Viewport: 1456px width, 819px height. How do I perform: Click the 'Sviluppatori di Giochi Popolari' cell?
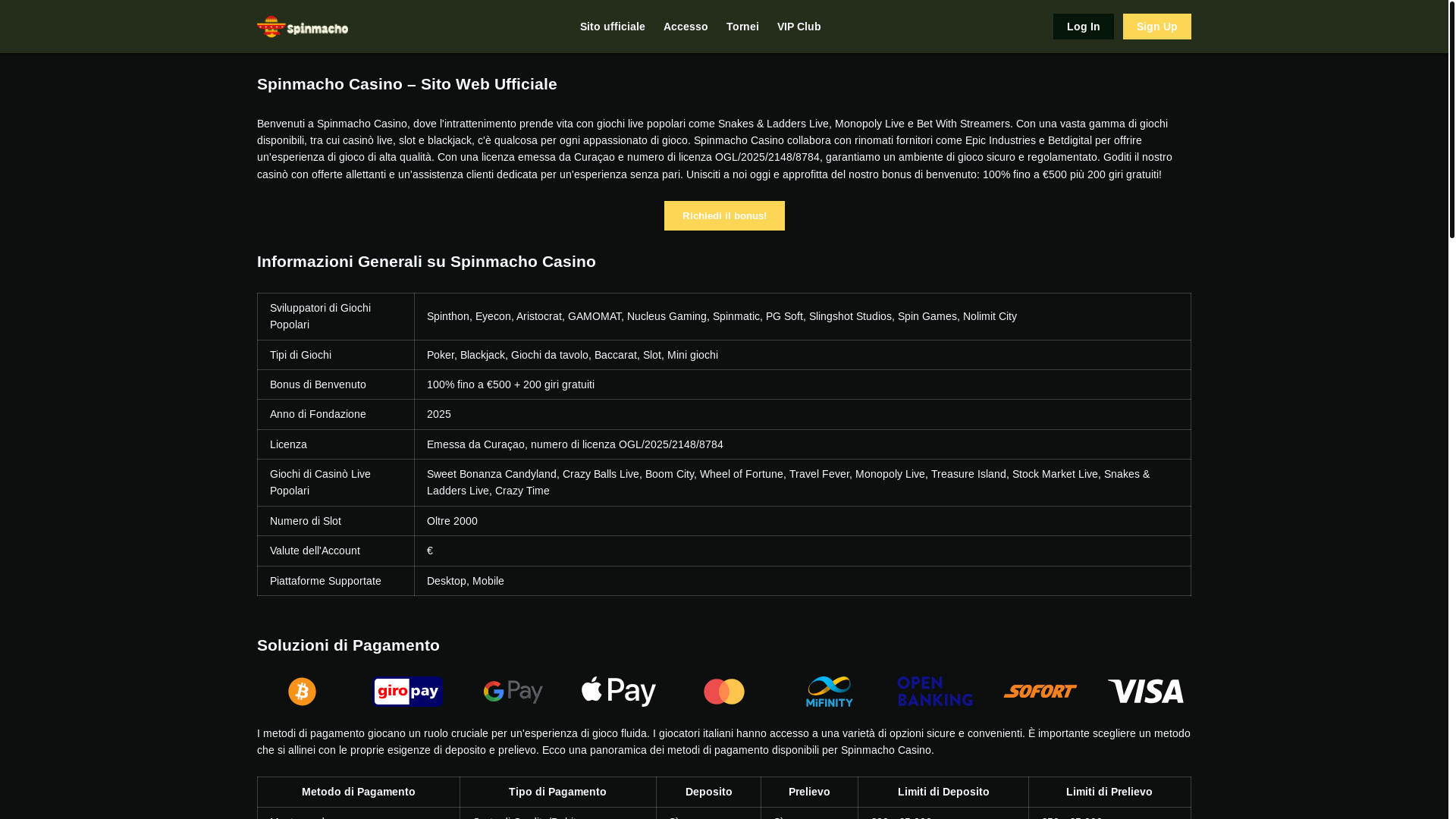(x=336, y=316)
